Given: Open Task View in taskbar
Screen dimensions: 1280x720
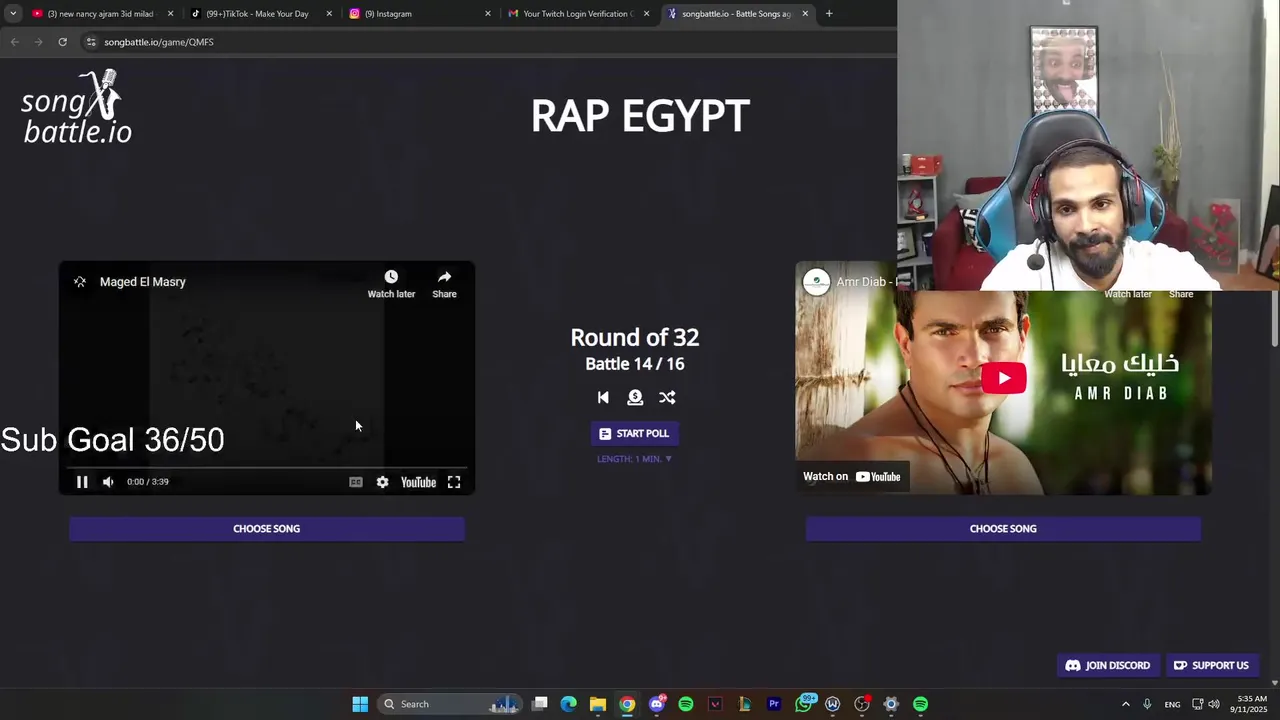Looking at the screenshot, I should click(540, 704).
